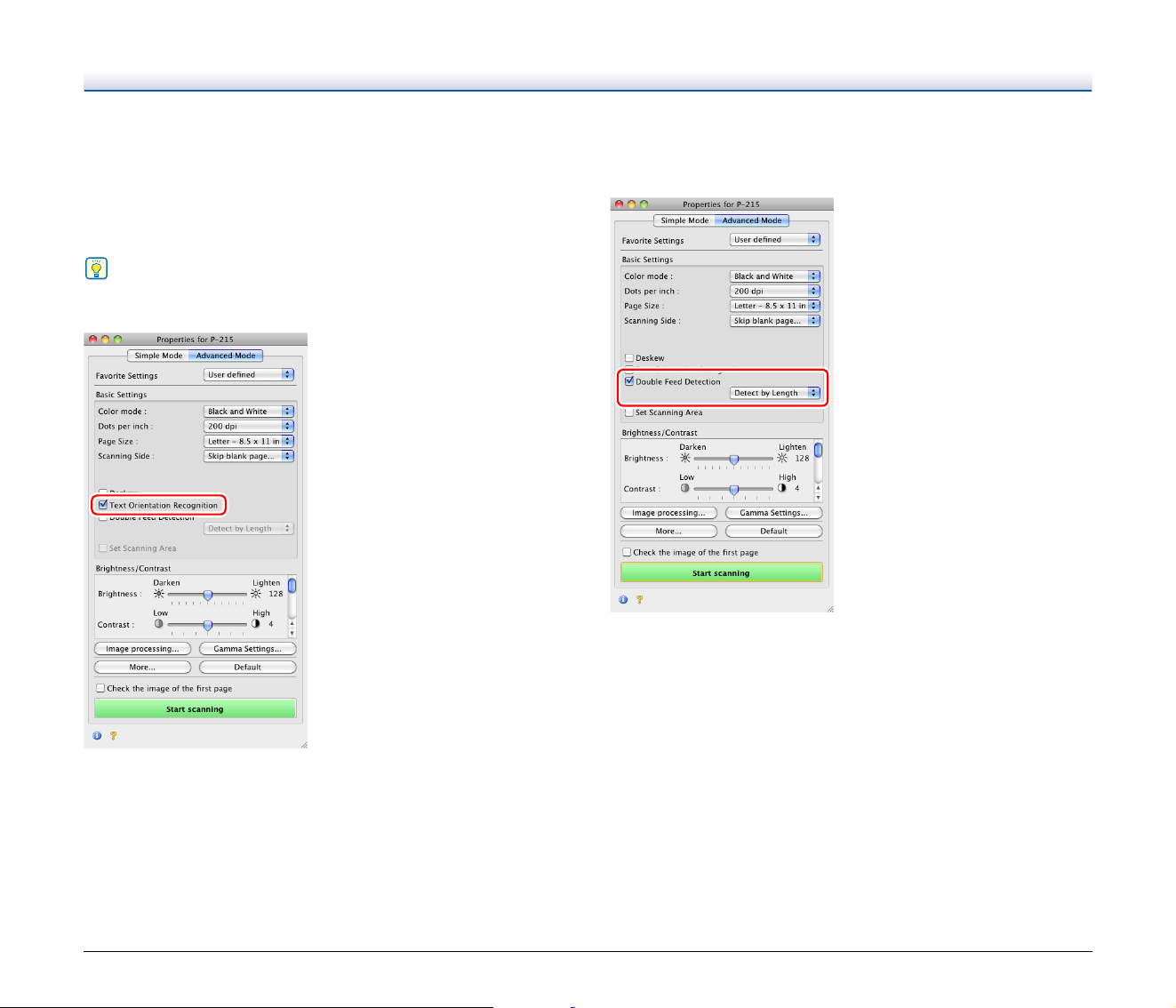Click Image processing... button in right dialog

[x=668, y=513]
